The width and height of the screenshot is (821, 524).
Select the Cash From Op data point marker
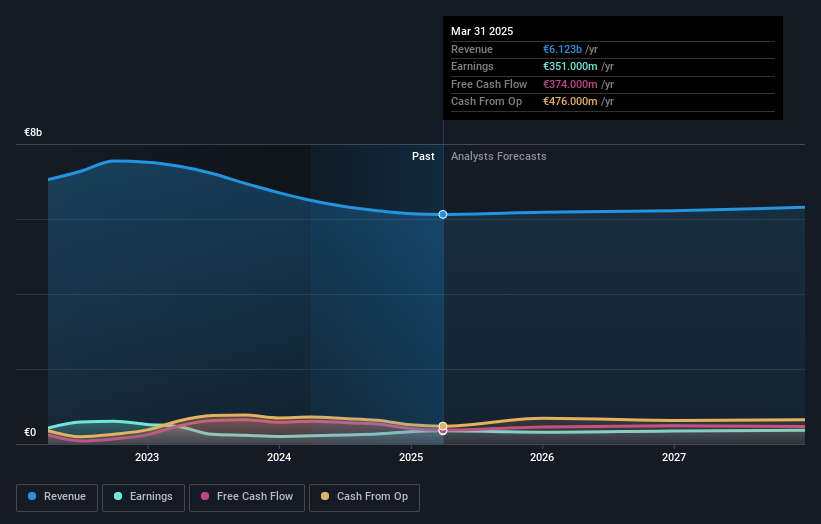443,426
